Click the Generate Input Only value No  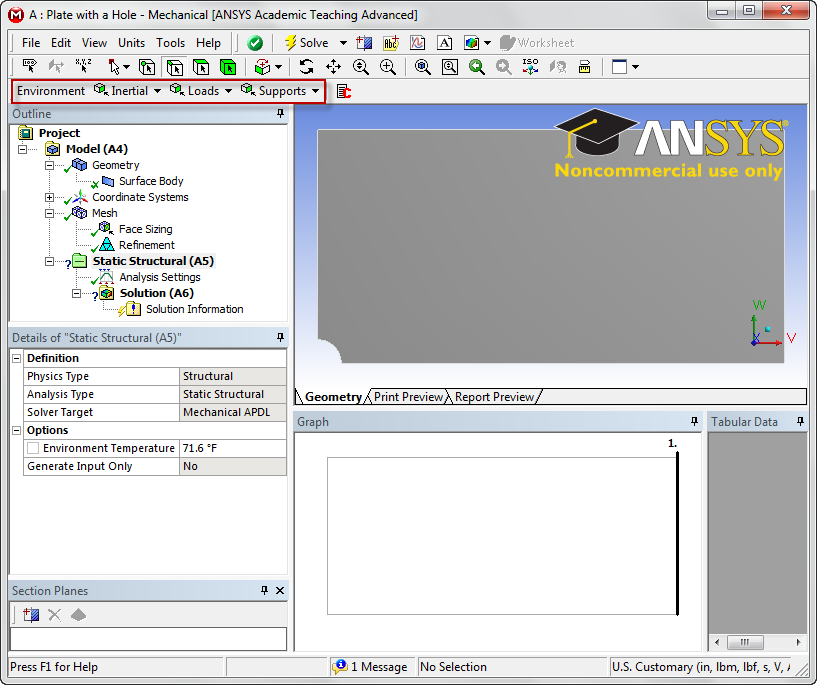(232, 466)
